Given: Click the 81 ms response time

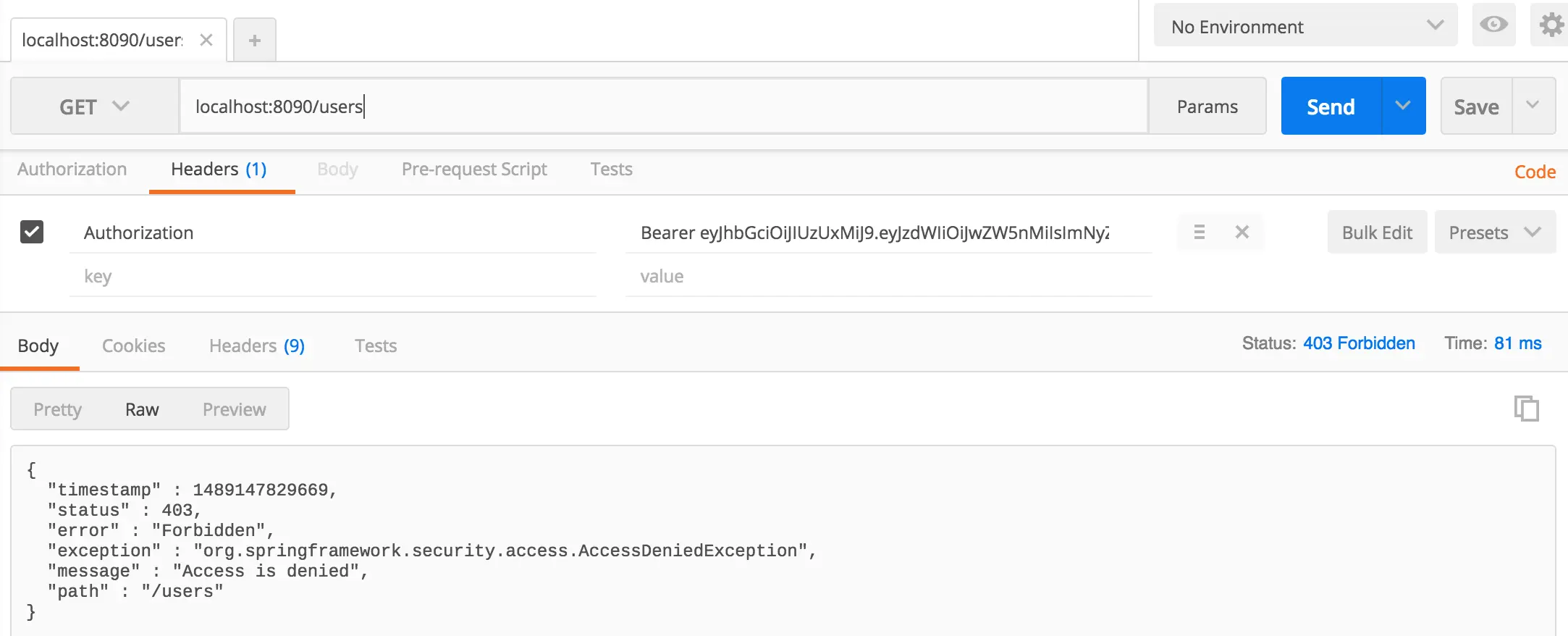Looking at the screenshot, I should coord(1517,343).
